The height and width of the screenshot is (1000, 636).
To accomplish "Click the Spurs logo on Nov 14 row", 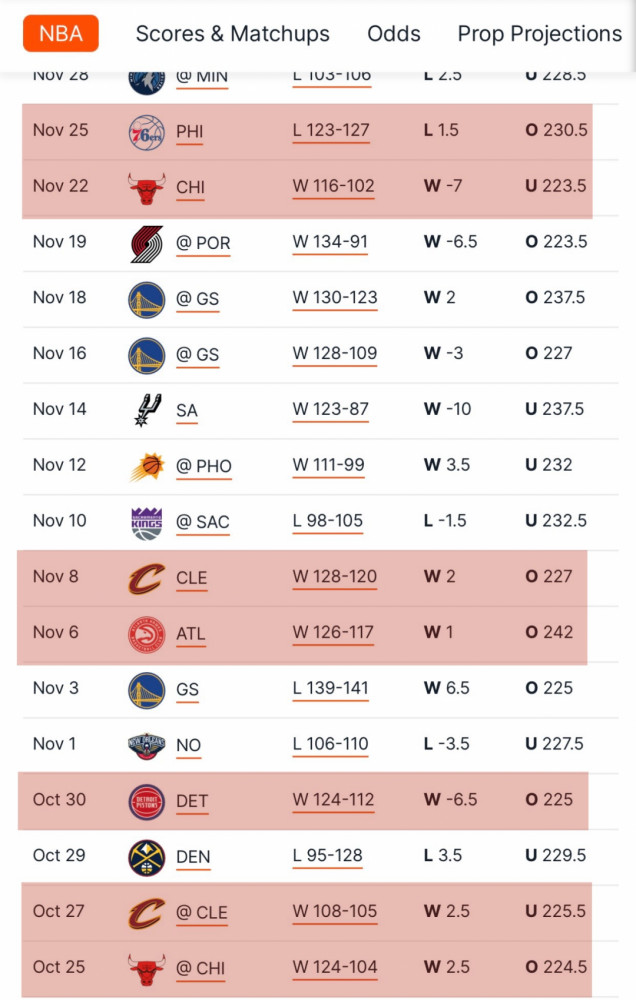I will point(147,410).
